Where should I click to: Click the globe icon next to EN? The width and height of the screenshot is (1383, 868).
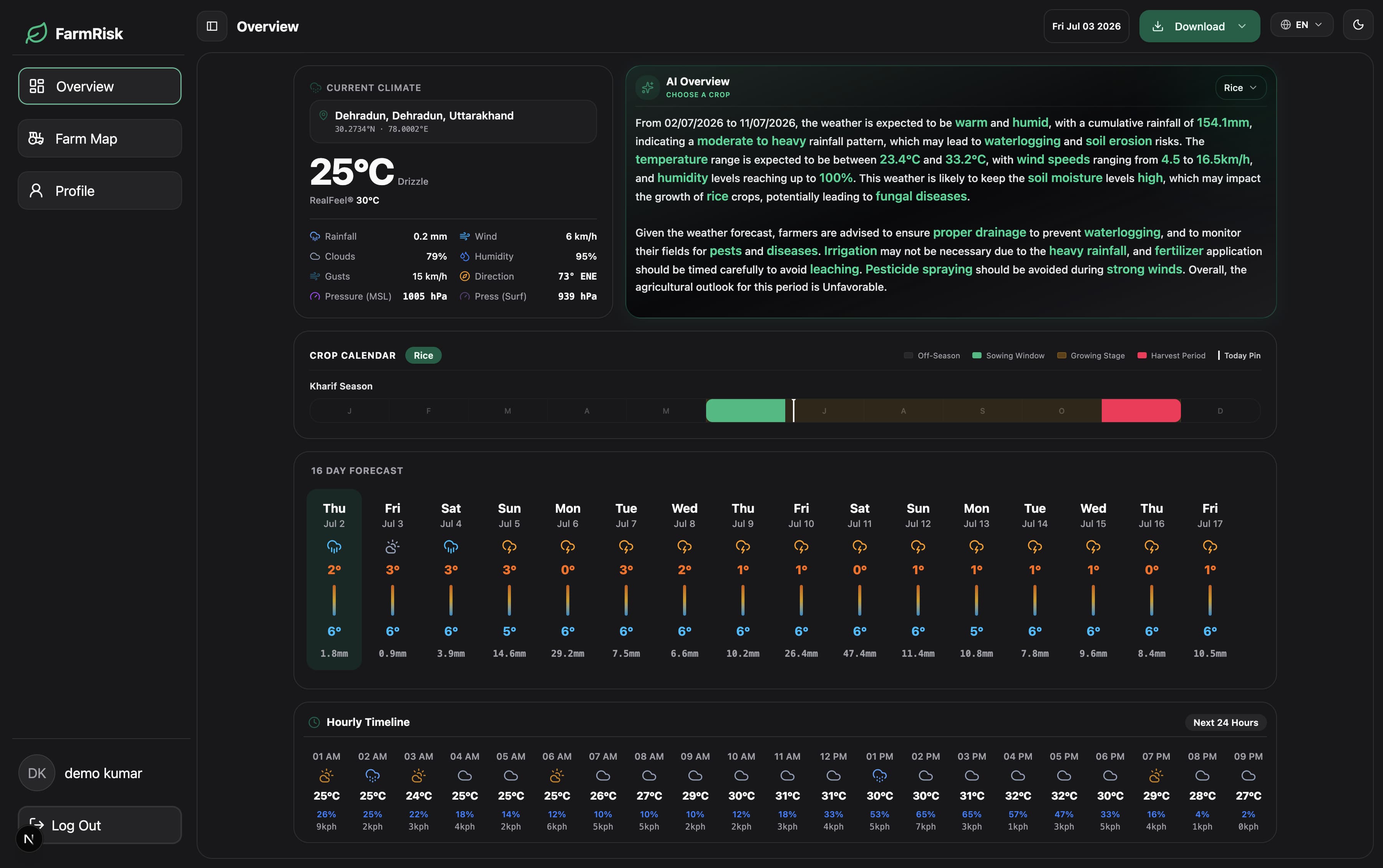pyautogui.click(x=1285, y=25)
